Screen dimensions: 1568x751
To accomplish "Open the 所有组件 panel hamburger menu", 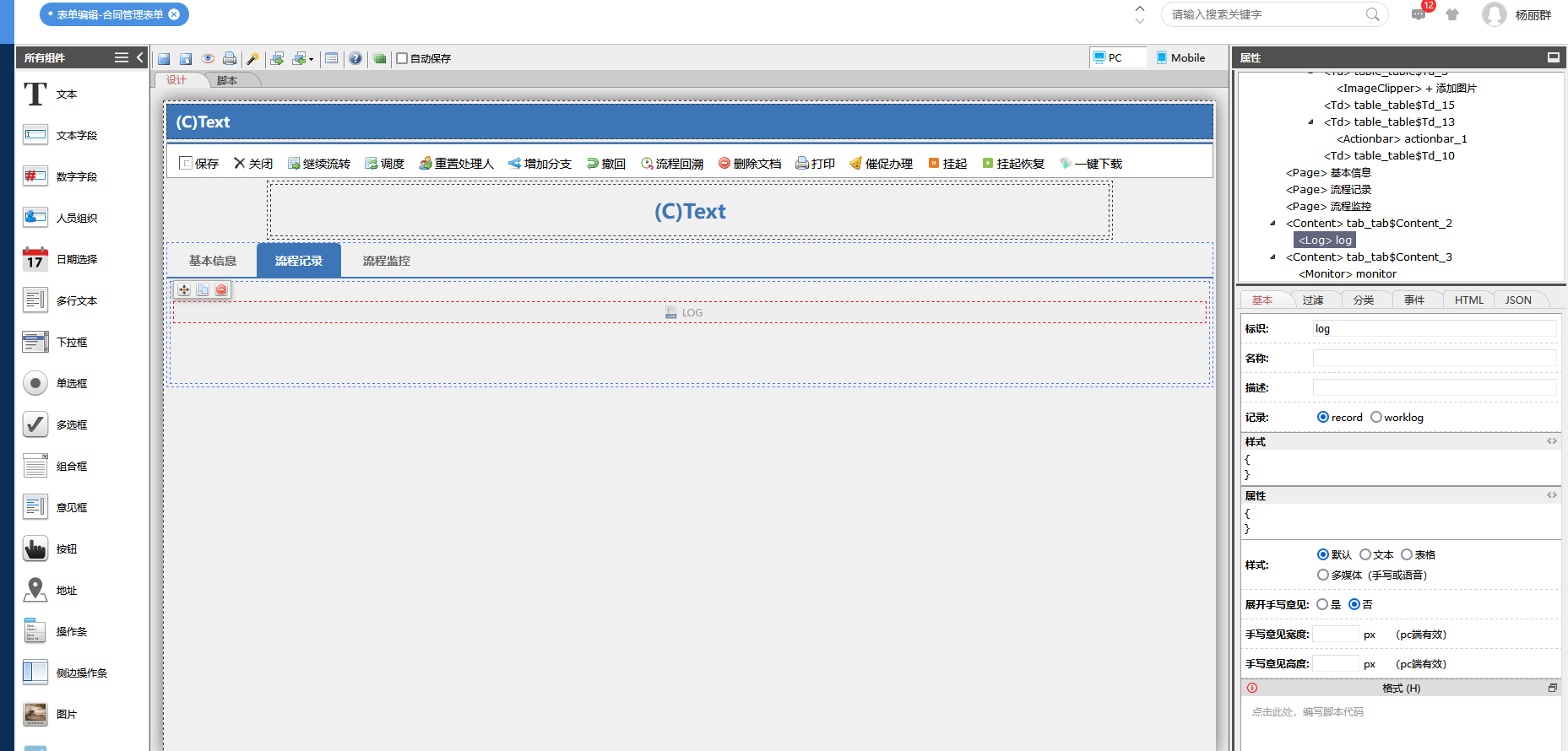I will point(122,57).
